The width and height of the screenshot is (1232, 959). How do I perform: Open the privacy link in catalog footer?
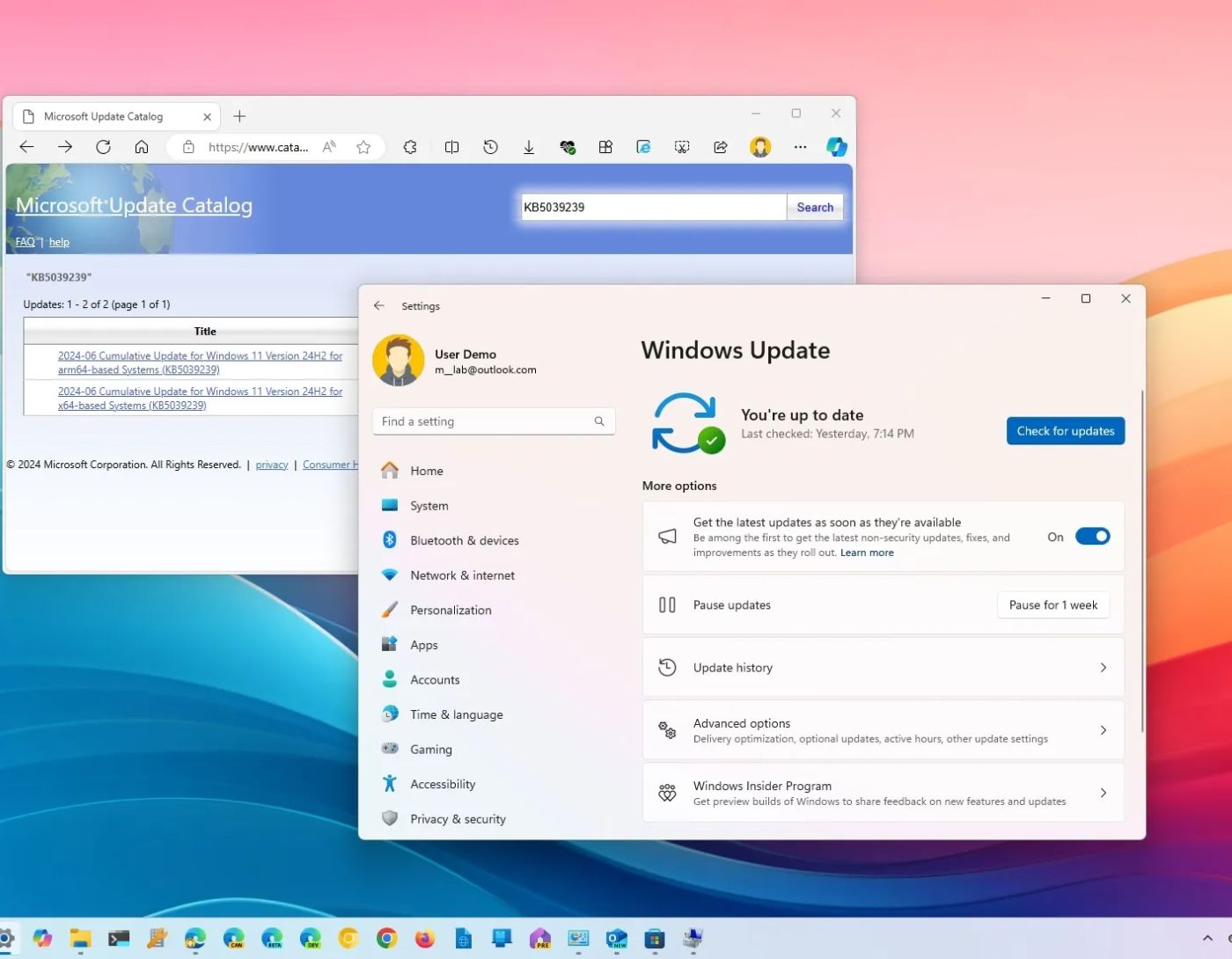pyautogui.click(x=272, y=465)
